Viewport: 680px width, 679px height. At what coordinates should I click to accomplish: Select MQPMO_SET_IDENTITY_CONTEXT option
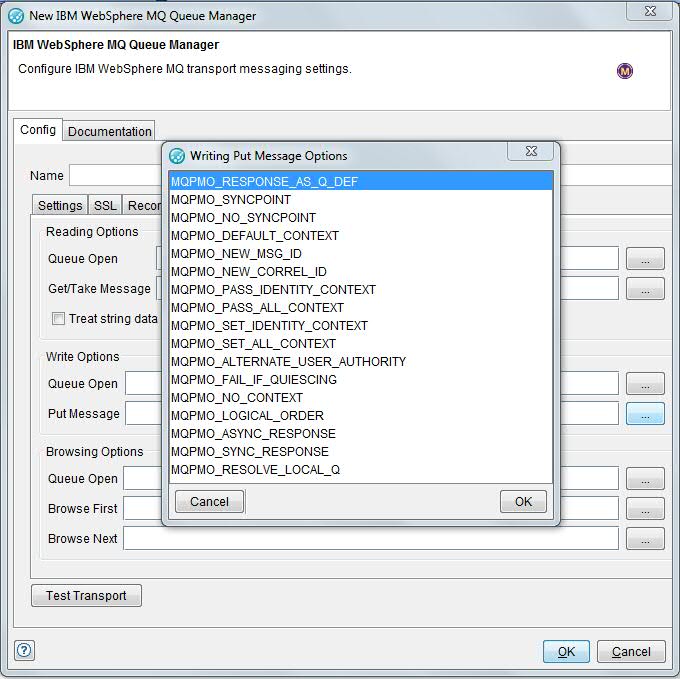[361, 326]
